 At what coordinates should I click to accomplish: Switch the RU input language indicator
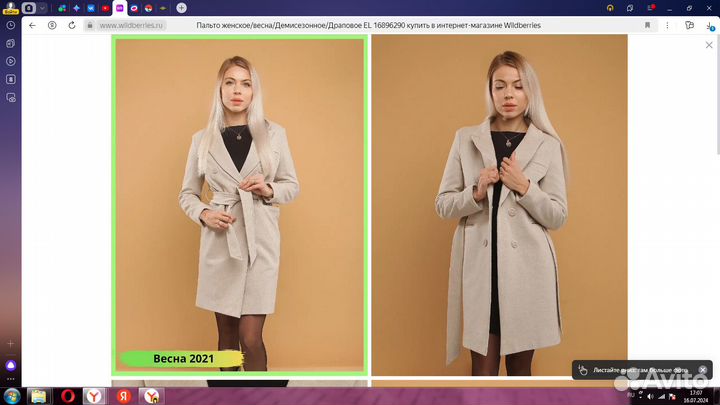click(630, 395)
